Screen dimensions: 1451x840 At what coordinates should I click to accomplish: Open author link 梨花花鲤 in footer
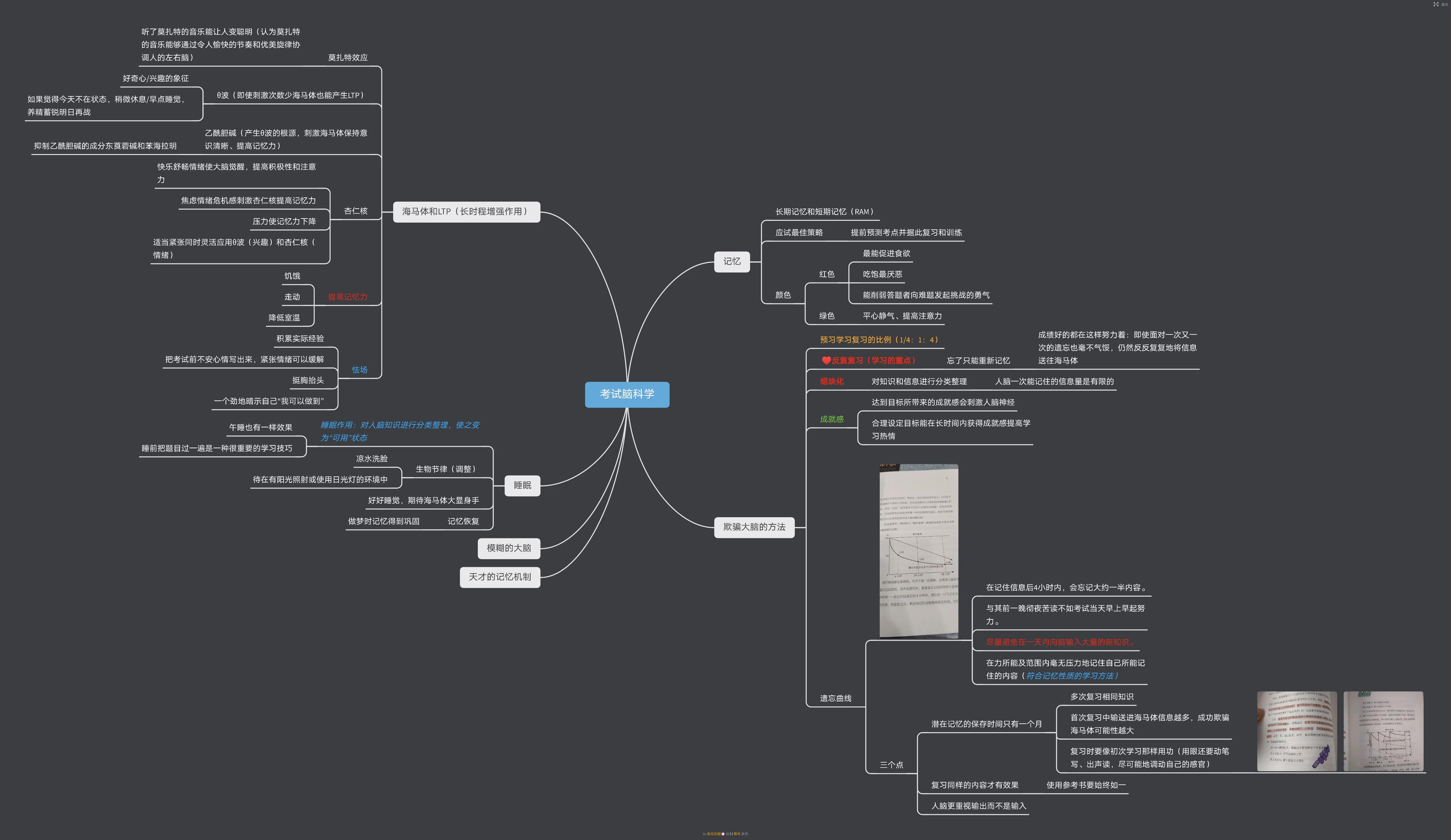coord(714,834)
